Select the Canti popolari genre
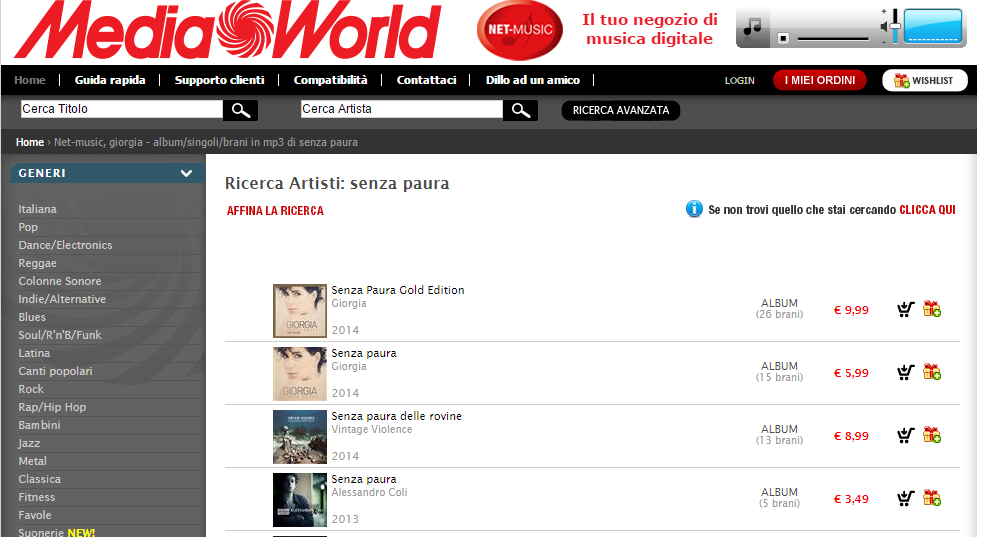 [x=55, y=371]
